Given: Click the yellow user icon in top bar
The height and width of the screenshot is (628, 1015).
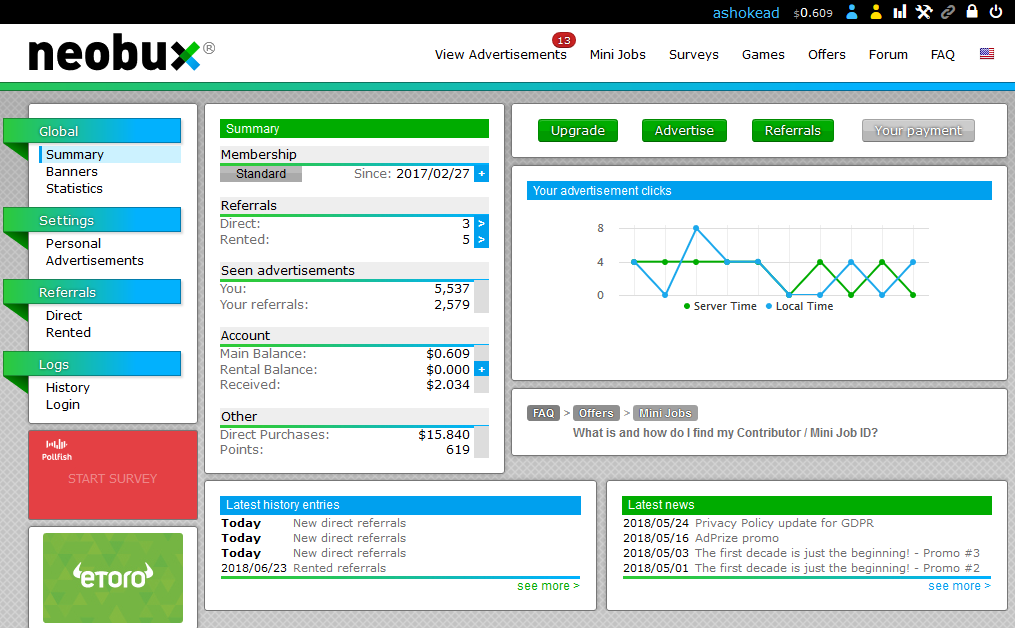Looking at the screenshot, I should click(876, 12).
